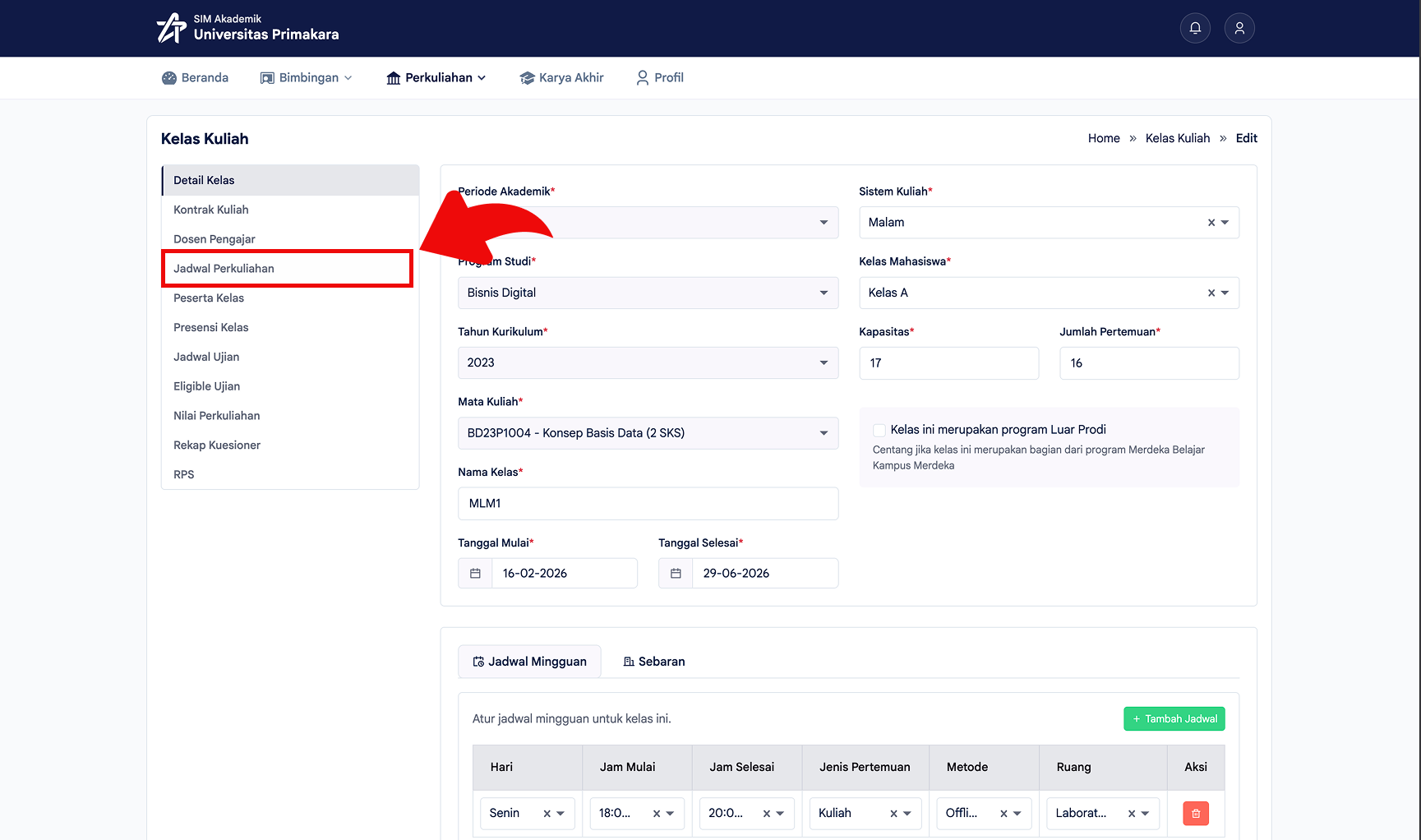Image resolution: width=1421 pixels, height=840 pixels.
Task: Follow the Kelas Kuliah breadcrumb link
Action: [1178, 138]
